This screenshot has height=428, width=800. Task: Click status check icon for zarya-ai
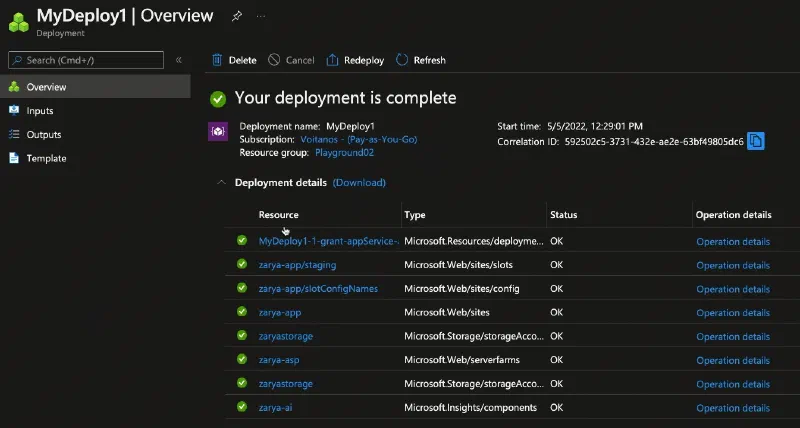242,407
